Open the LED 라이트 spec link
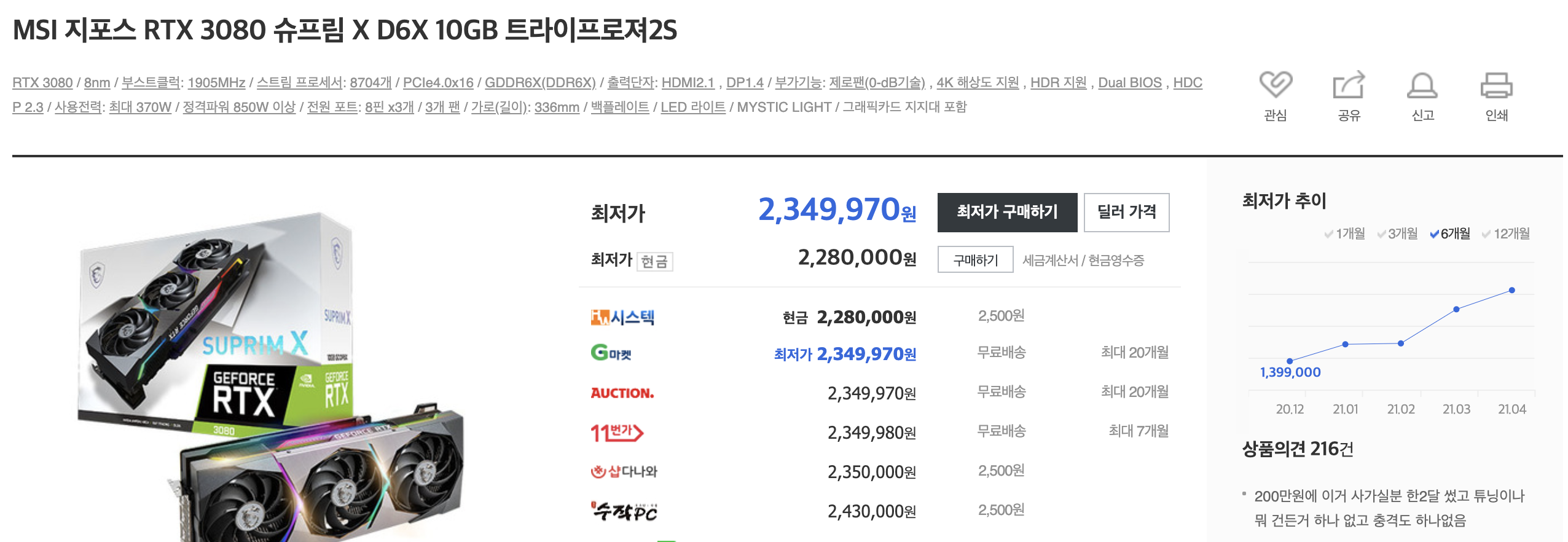The image size is (1568, 542). point(693,108)
